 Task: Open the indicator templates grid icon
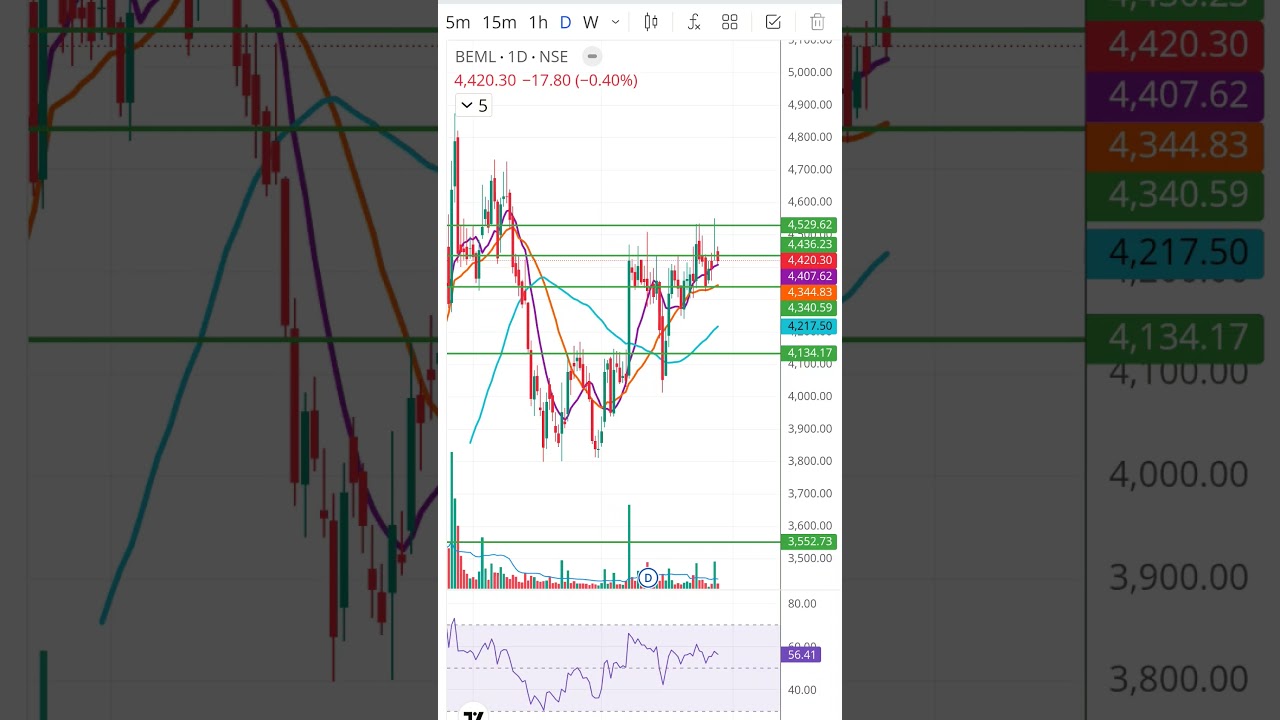(x=730, y=22)
